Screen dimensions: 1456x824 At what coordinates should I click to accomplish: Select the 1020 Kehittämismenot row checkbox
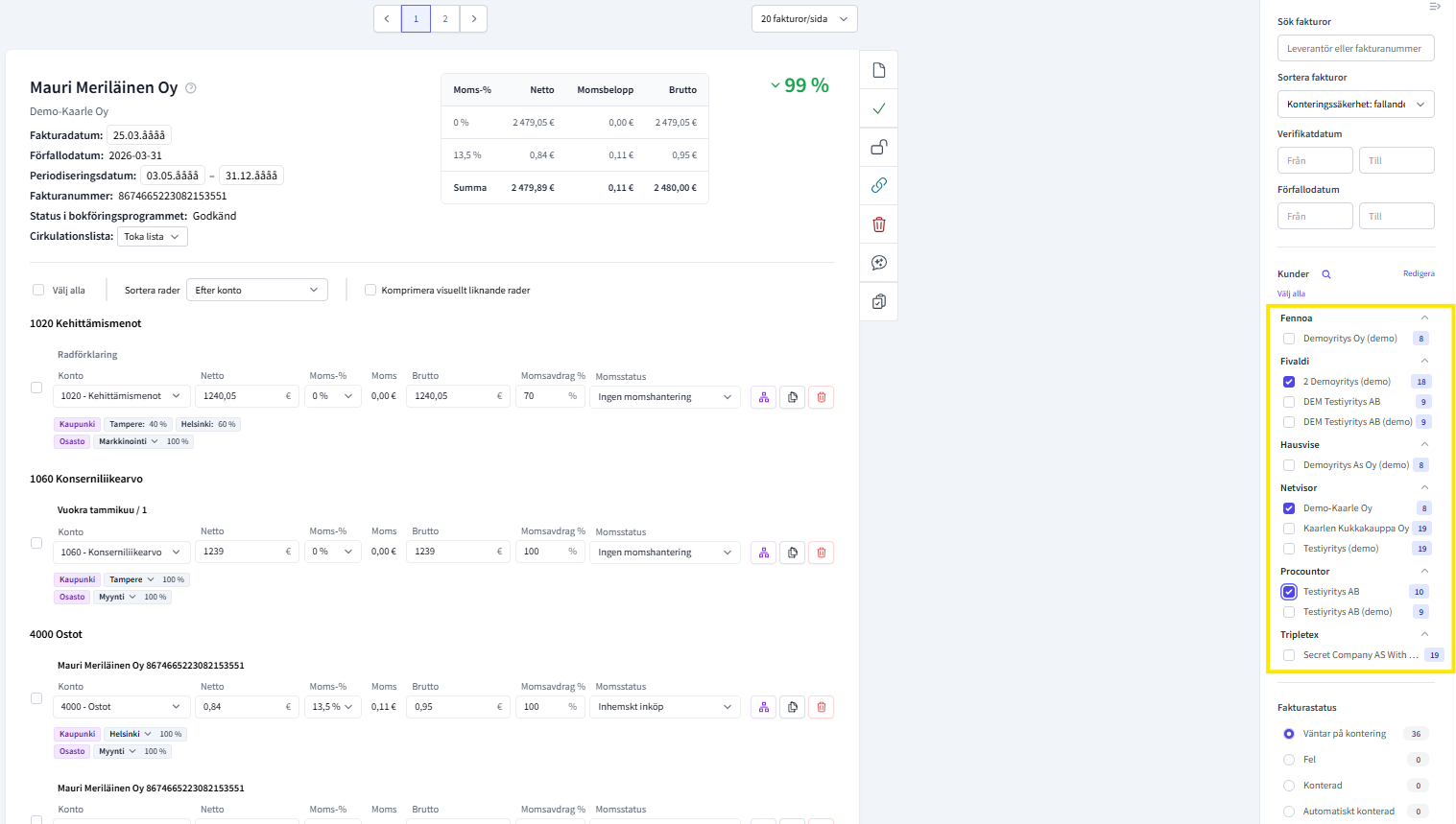(36, 388)
